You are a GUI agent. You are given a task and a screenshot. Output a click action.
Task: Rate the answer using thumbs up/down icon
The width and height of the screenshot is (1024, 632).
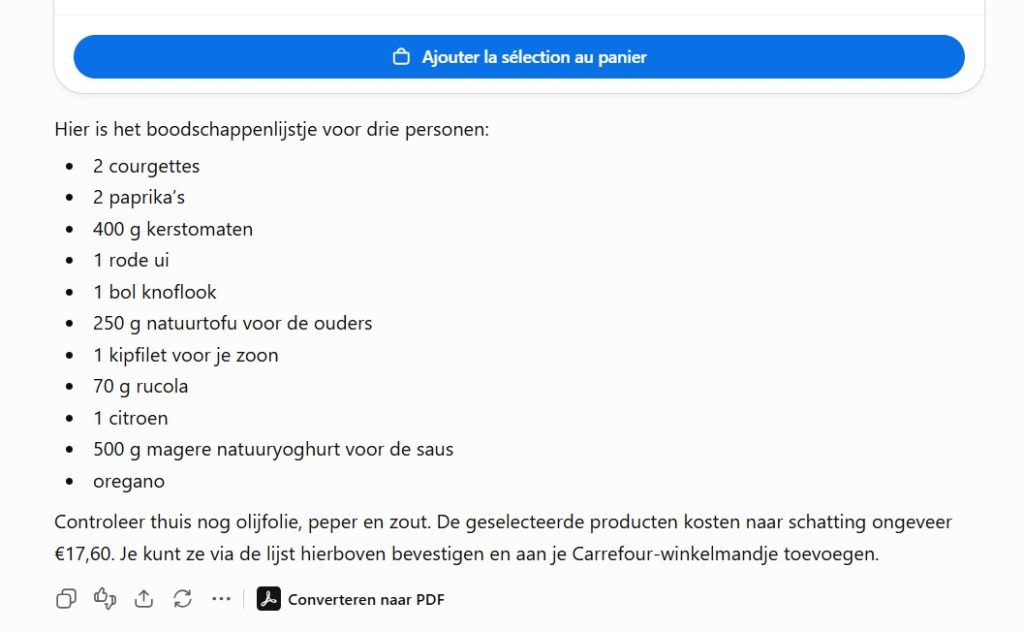(x=105, y=599)
